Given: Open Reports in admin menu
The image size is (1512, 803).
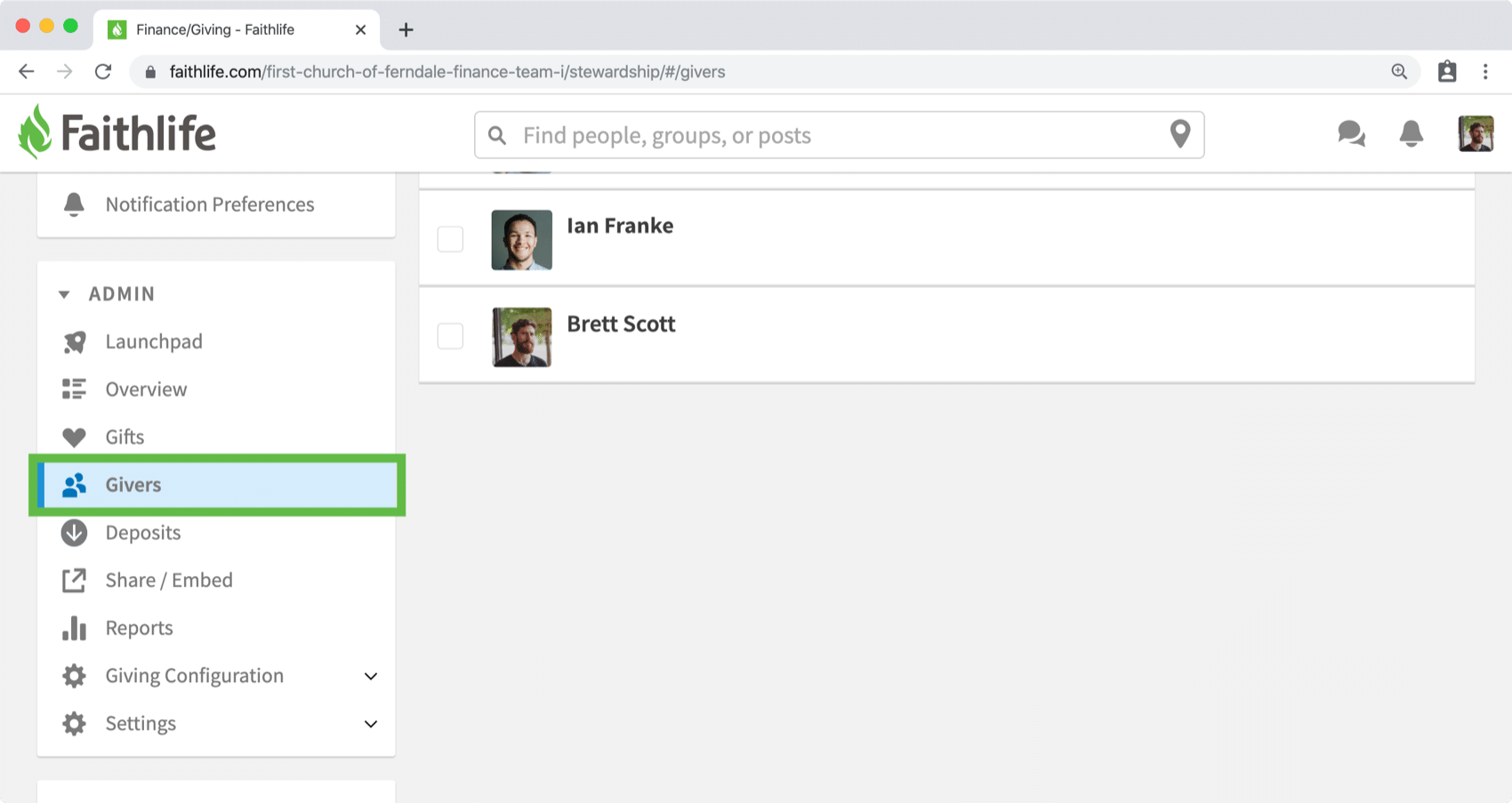Looking at the screenshot, I should pos(139,629).
